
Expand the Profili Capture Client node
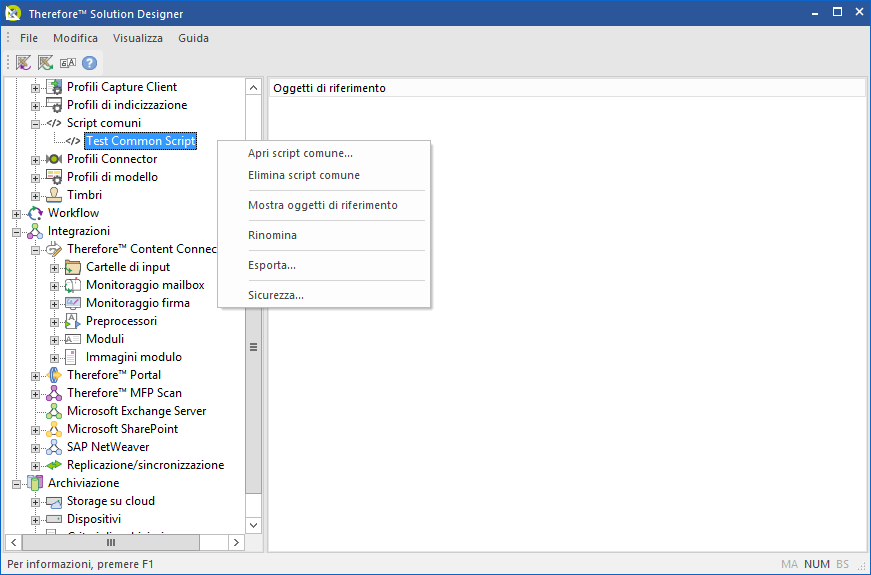click(x=36, y=88)
